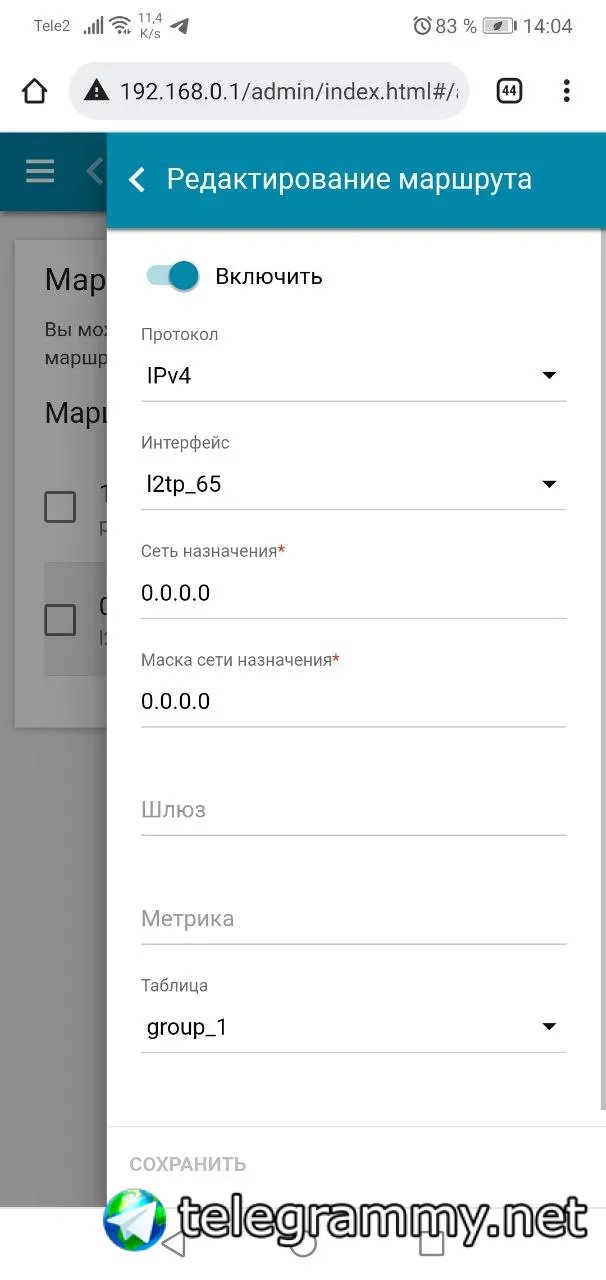The height and width of the screenshot is (1280, 606).
Task: Tap the browser home icon
Action: pyautogui.click(x=34, y=92)
